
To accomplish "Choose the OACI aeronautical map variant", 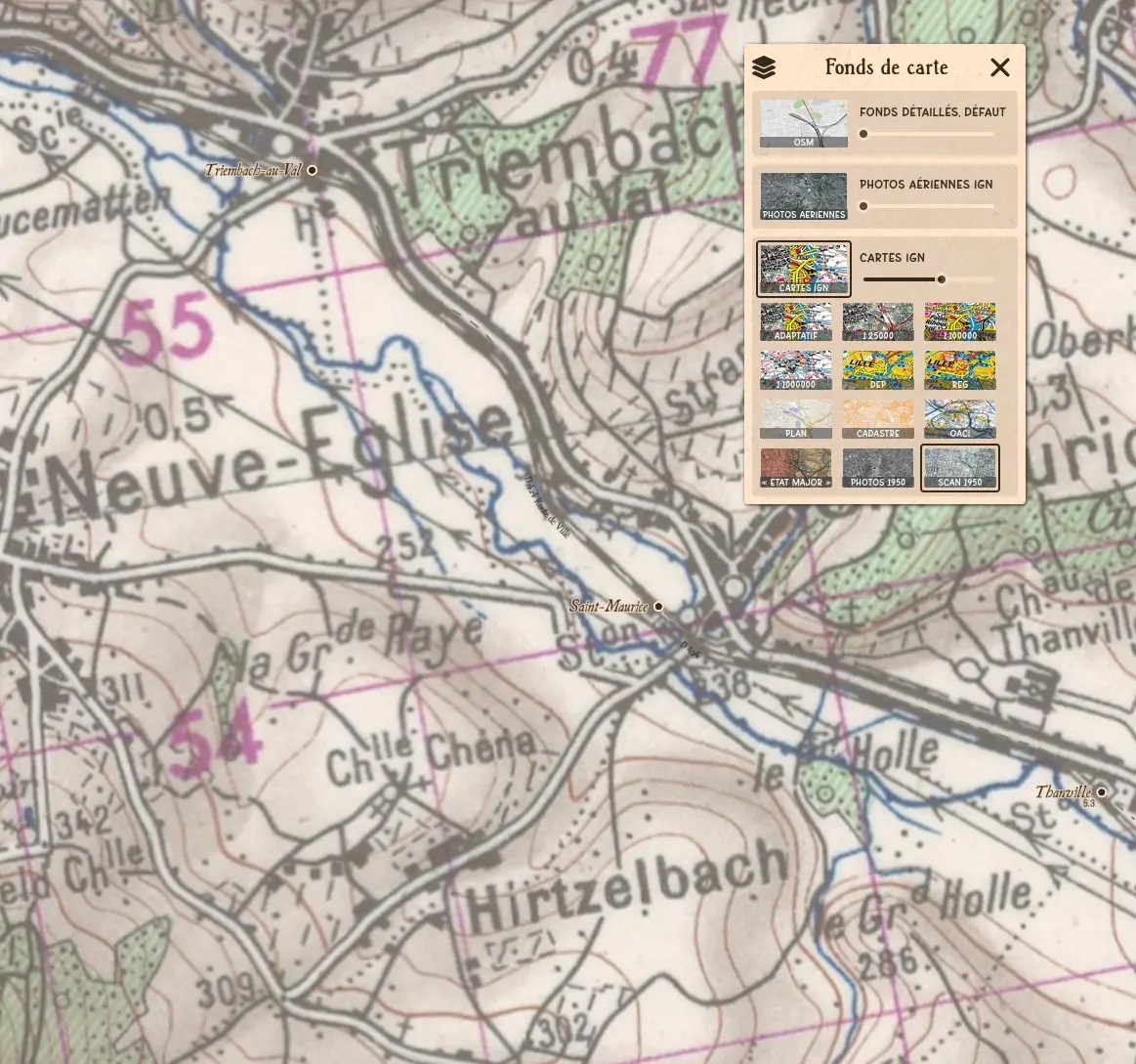I will click(x=959, y=419).
